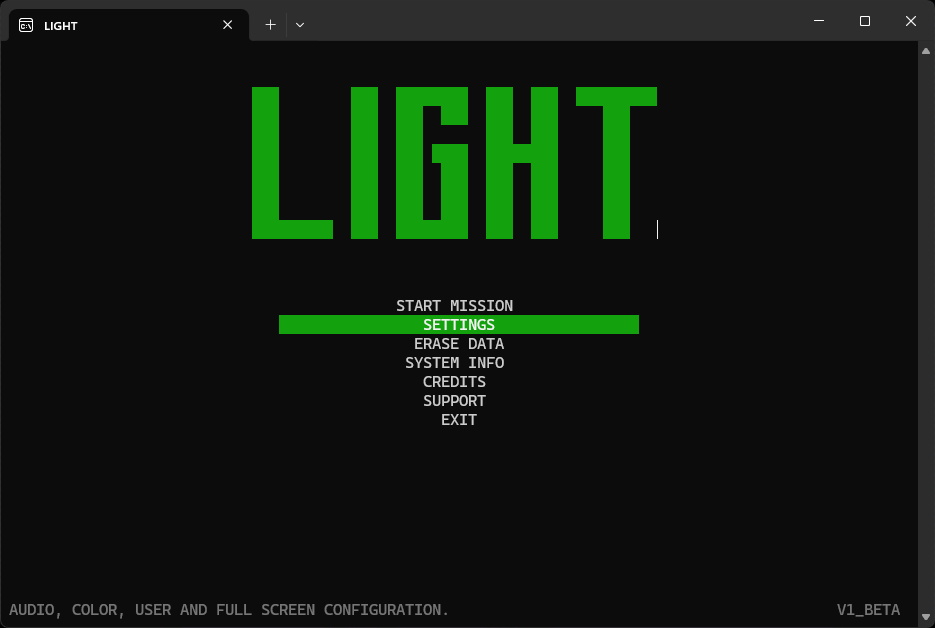Click the V1_BETA version label
Image resolution: width=935 pixels, height=628 pixels.
[868, 610]
